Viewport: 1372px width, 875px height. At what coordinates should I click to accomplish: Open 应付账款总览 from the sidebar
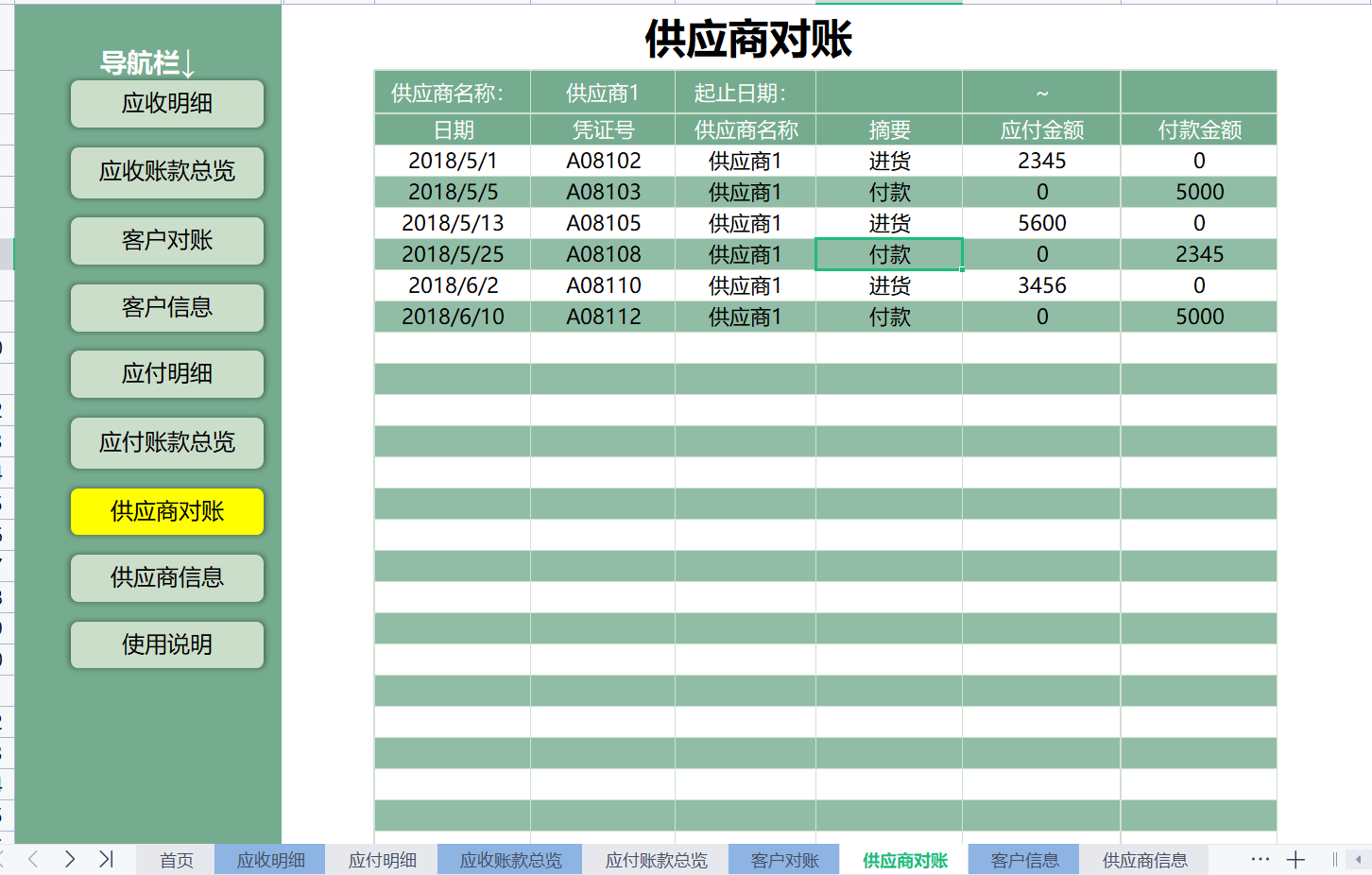166,443
